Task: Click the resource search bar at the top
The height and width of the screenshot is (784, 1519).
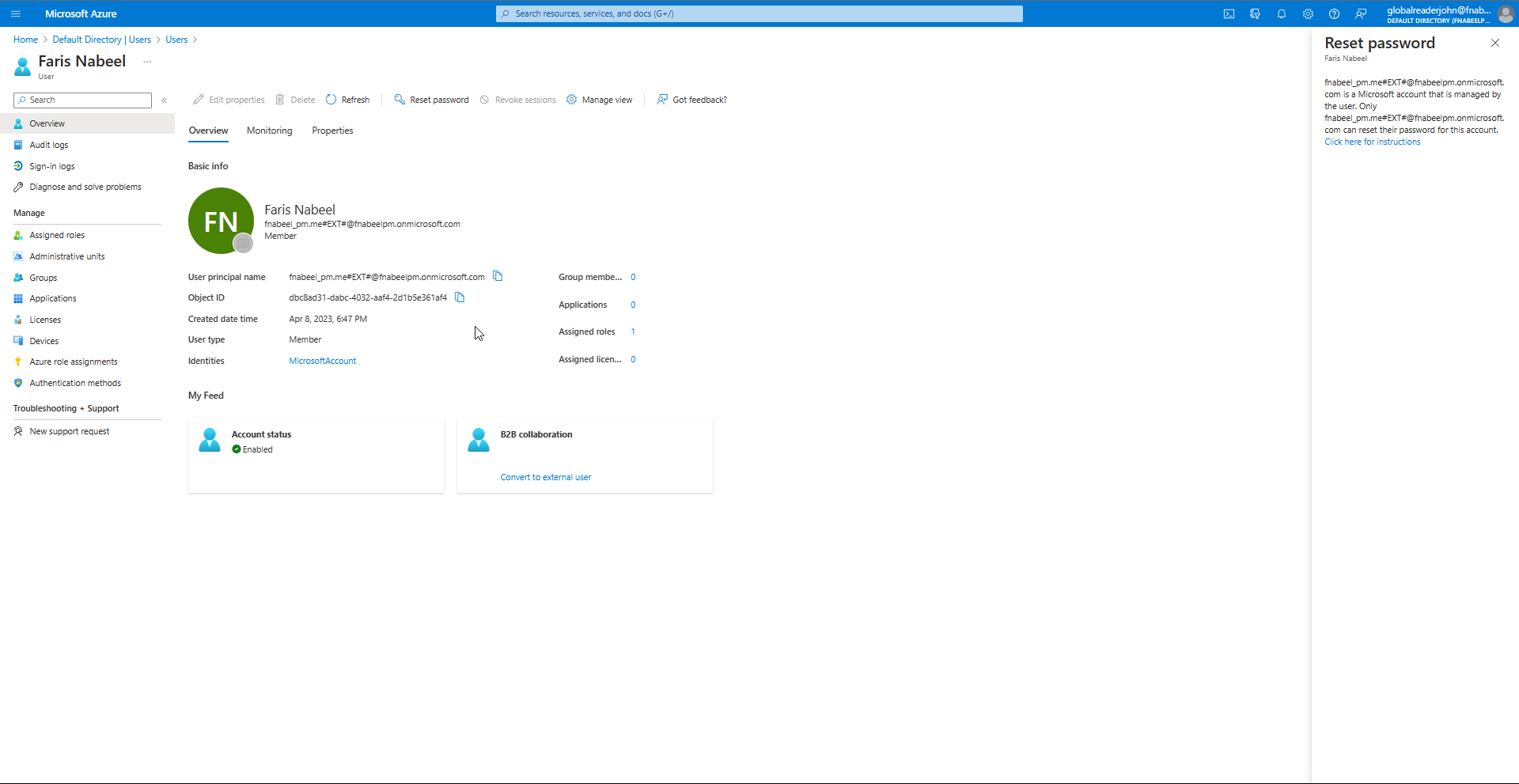Action: (x=759, y=13)
